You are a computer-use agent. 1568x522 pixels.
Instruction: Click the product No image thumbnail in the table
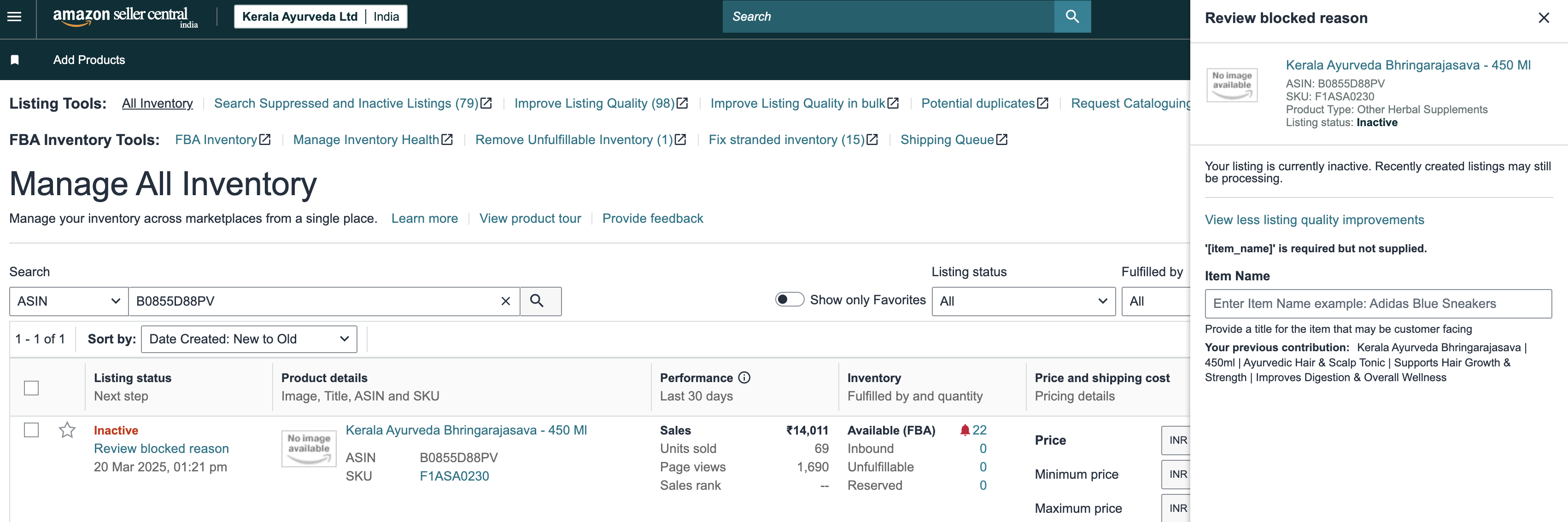309,448
